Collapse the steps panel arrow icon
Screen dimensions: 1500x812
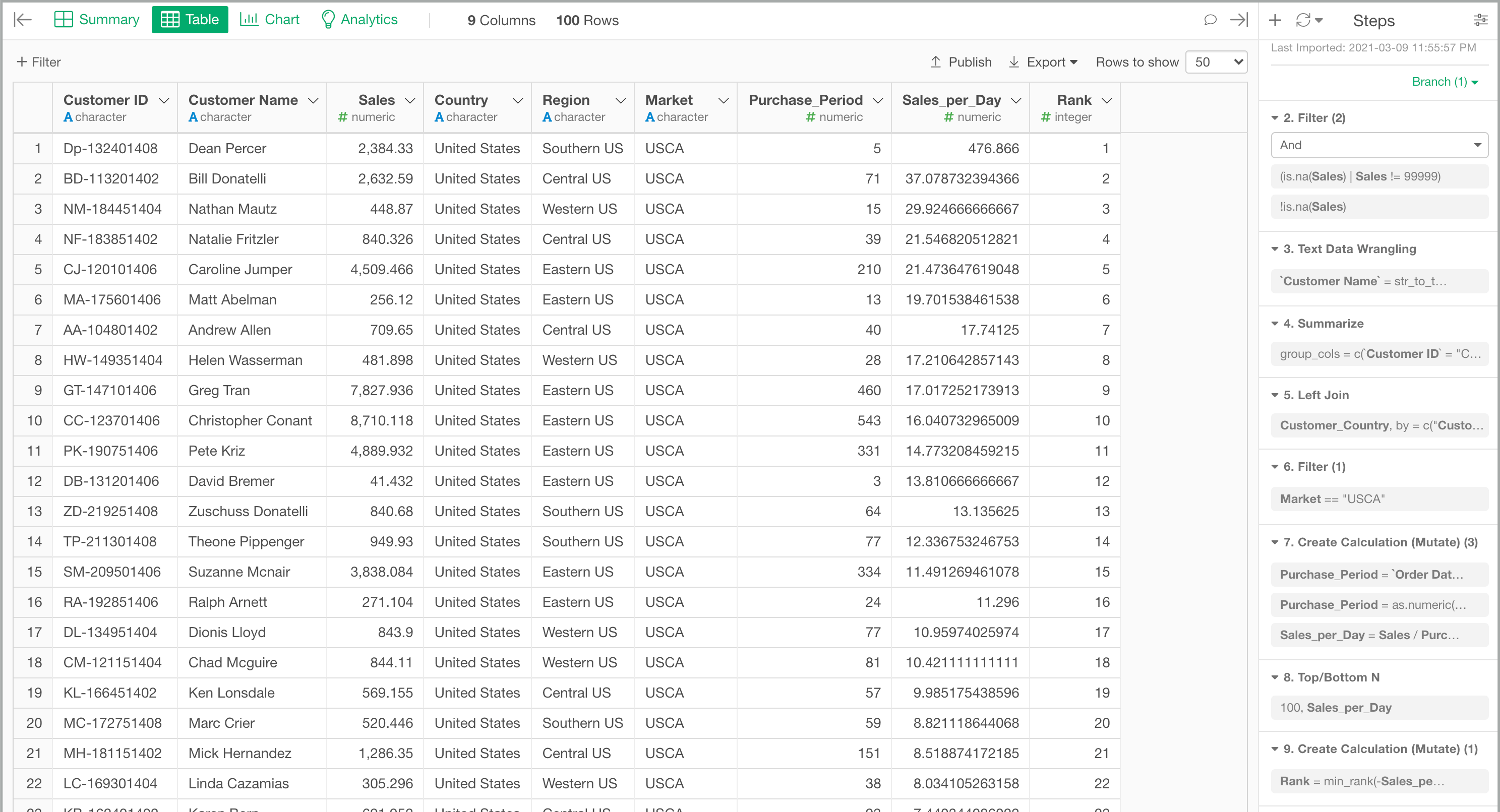1238,20
